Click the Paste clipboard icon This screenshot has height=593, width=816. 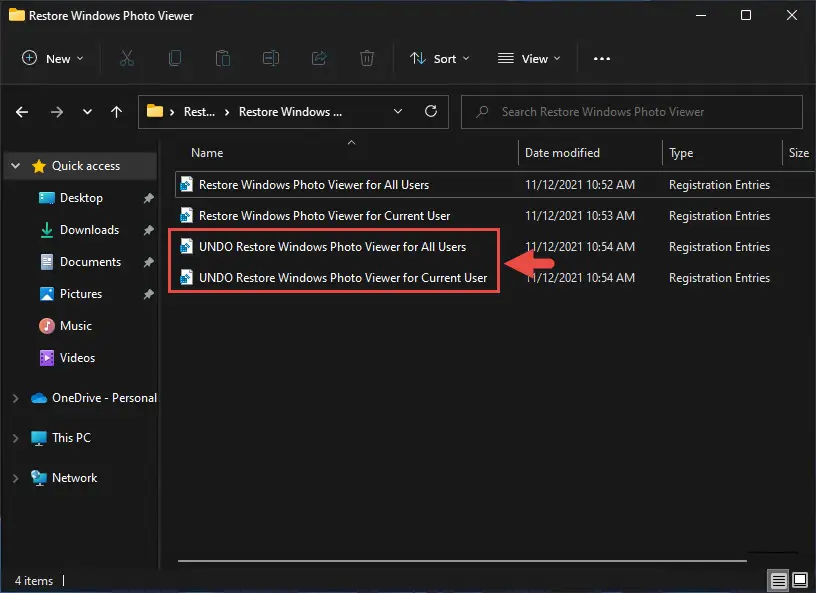[223, 58]
